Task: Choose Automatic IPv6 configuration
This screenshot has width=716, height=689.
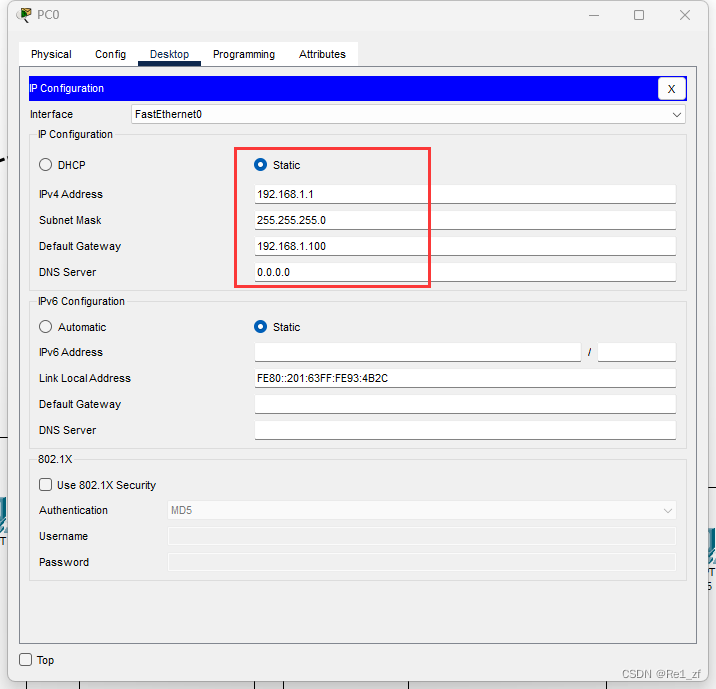Action: (x=45, y=327)
